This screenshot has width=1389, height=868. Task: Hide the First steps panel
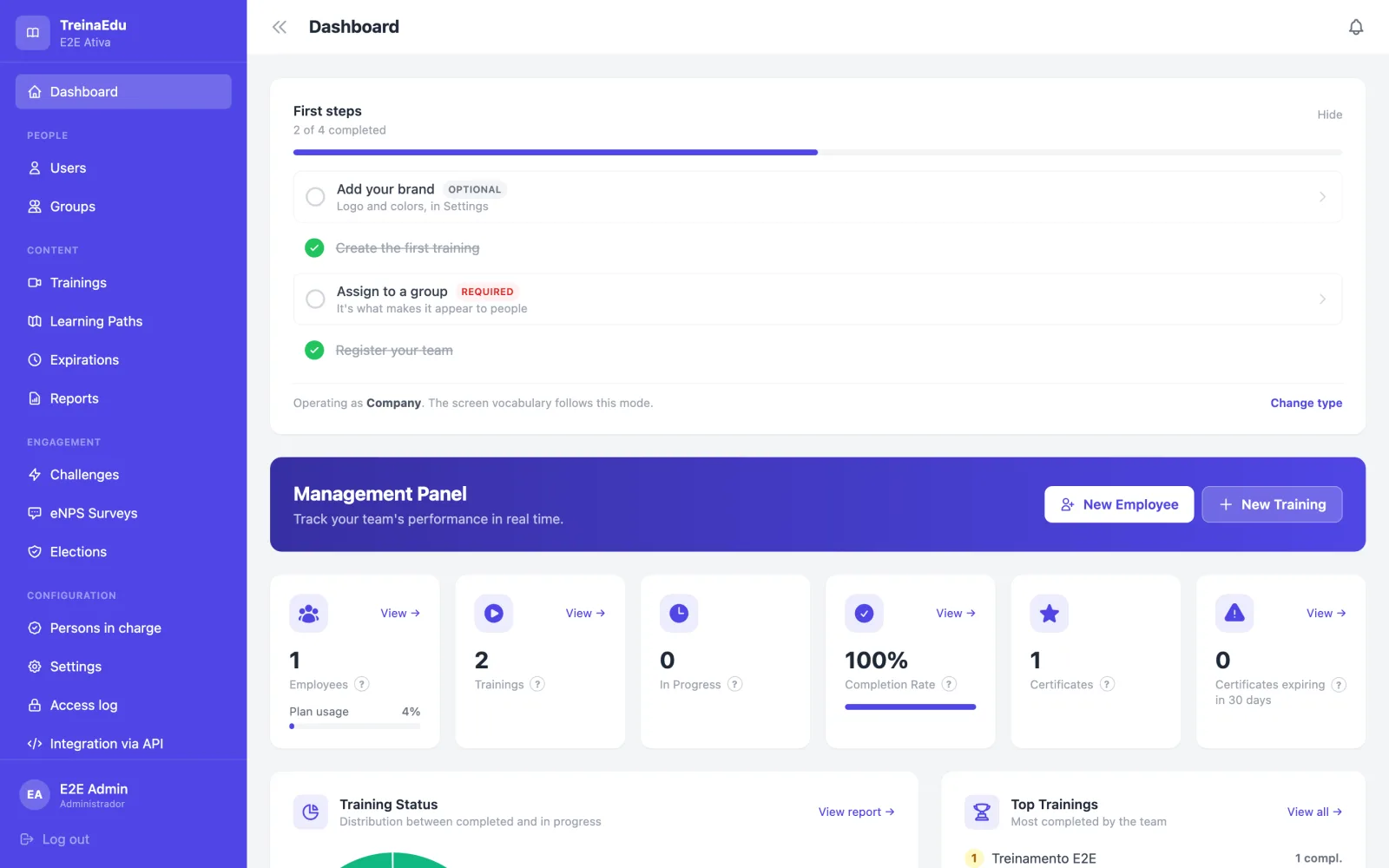click(1329, 115)
